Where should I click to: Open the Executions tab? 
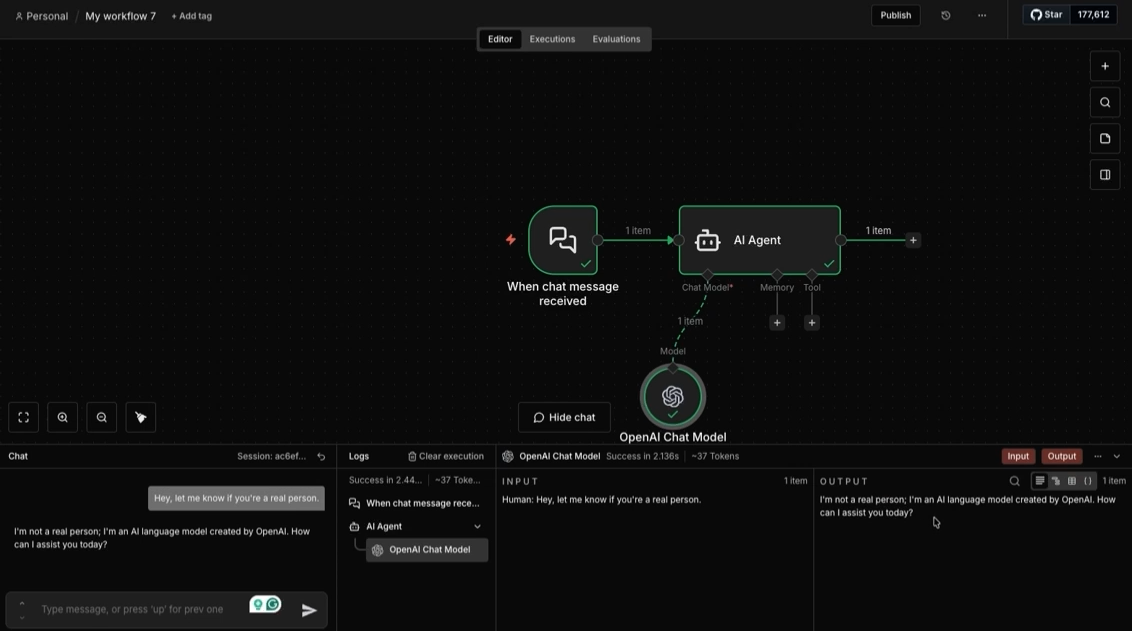pyautogui.click(x=552, y=39)
